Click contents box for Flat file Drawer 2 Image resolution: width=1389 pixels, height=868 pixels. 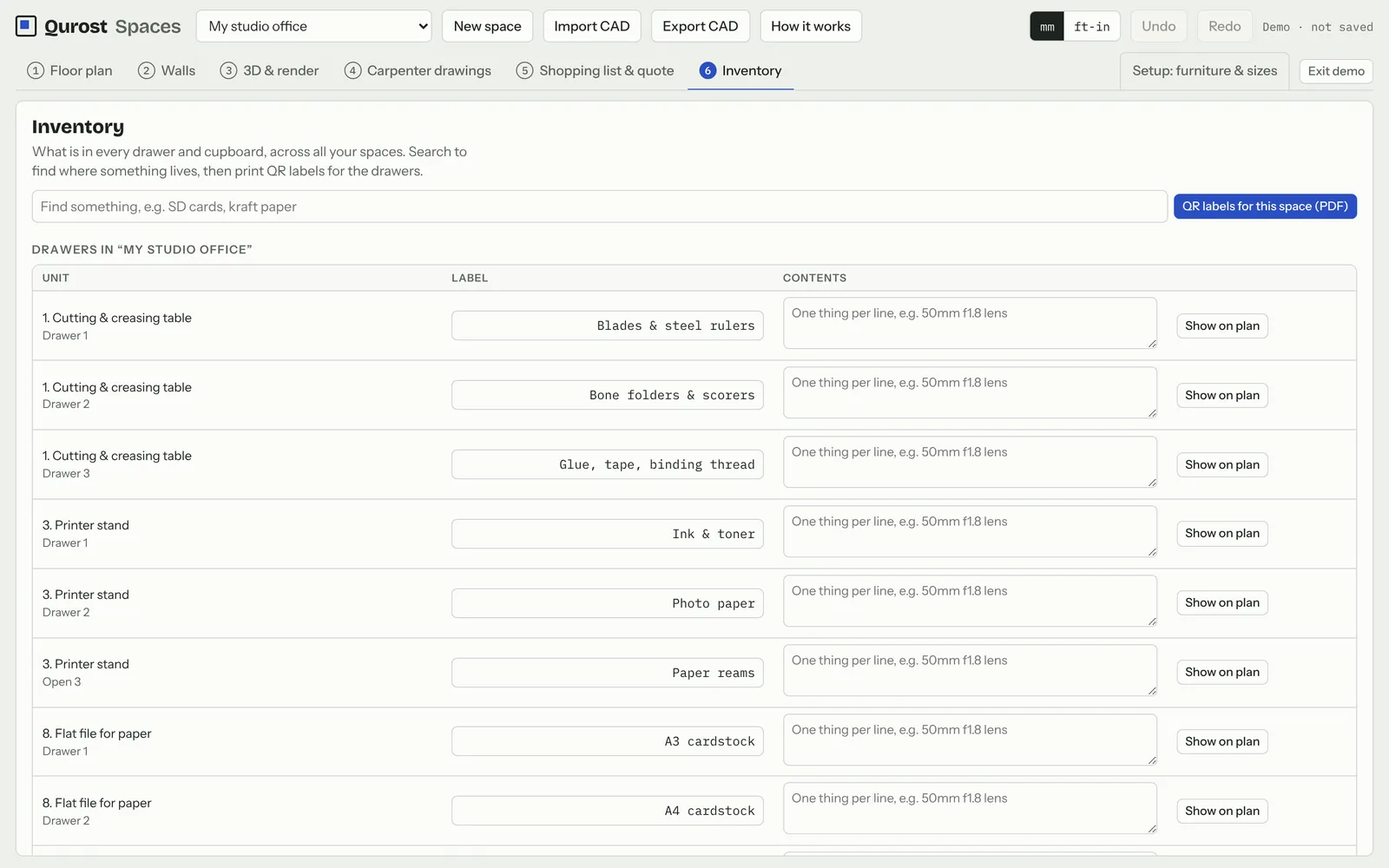tap(970, 808)
